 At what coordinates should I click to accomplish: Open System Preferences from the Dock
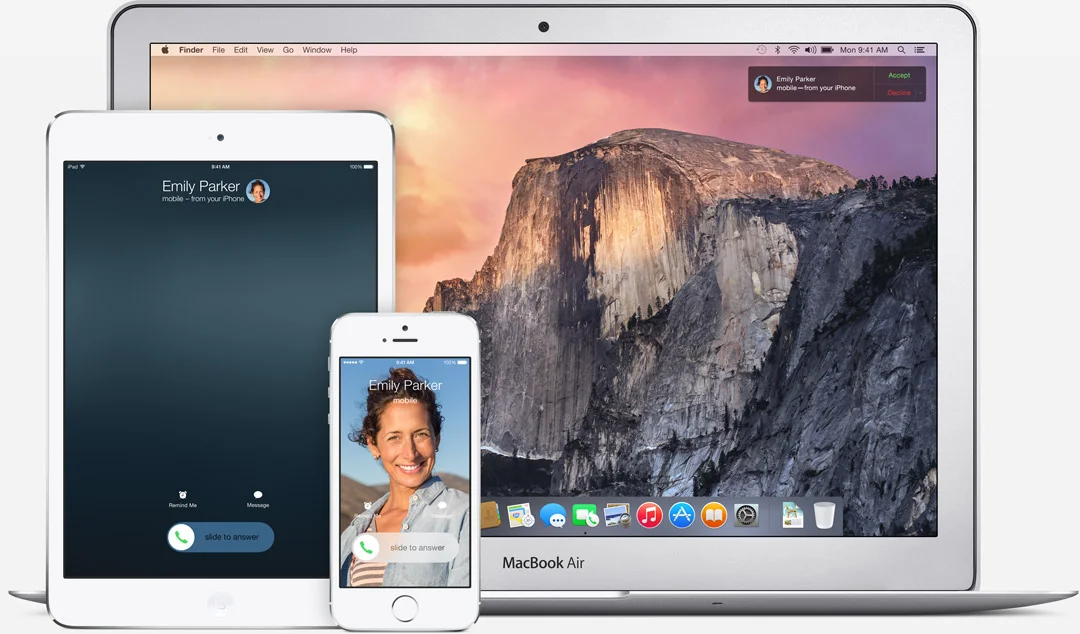point(746,515)
